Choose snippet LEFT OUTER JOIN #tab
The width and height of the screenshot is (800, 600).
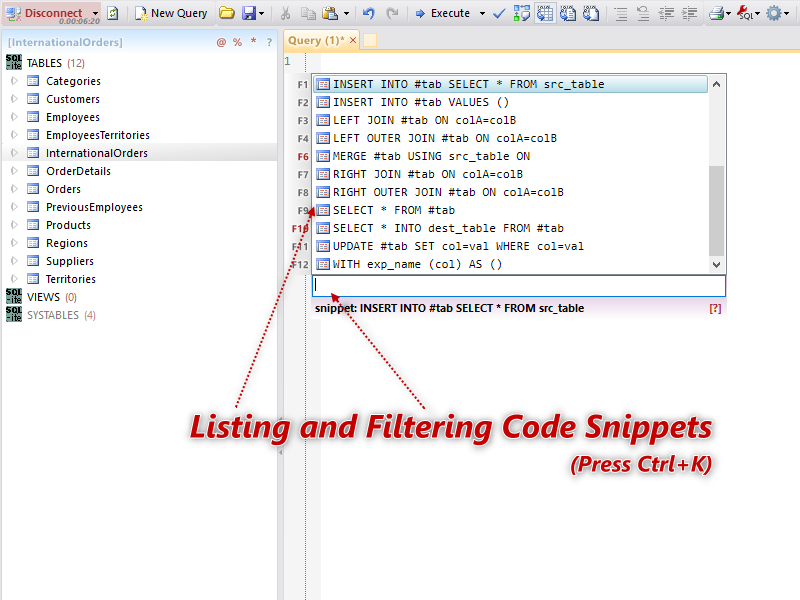[511, 138]
